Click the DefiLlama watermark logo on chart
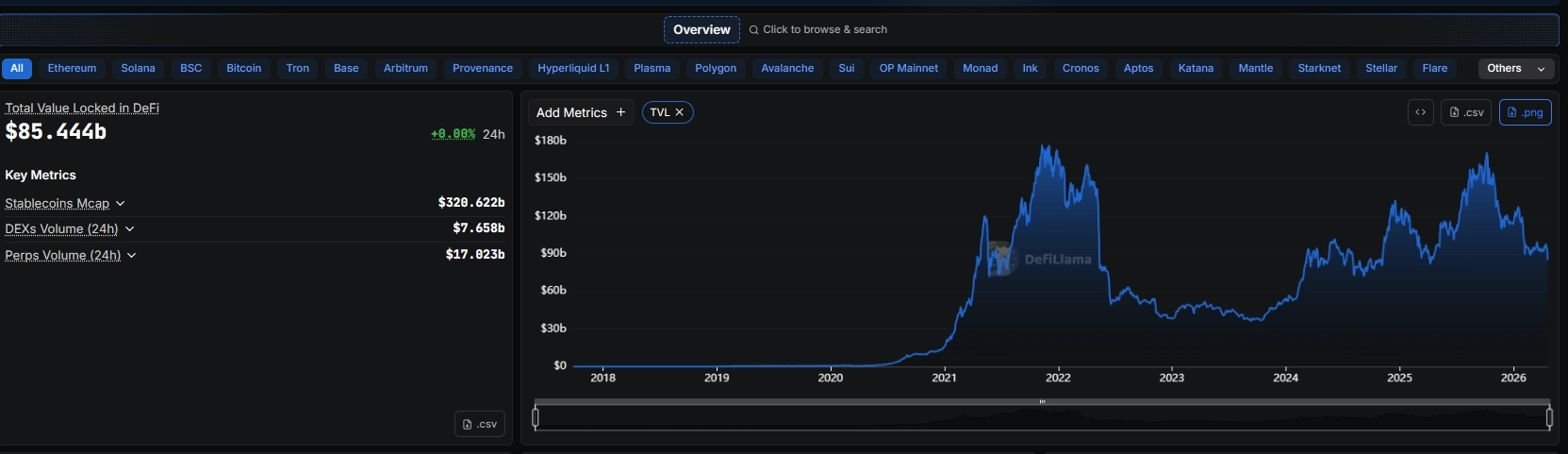The image size is (1568, 454). click(1000, 258)
